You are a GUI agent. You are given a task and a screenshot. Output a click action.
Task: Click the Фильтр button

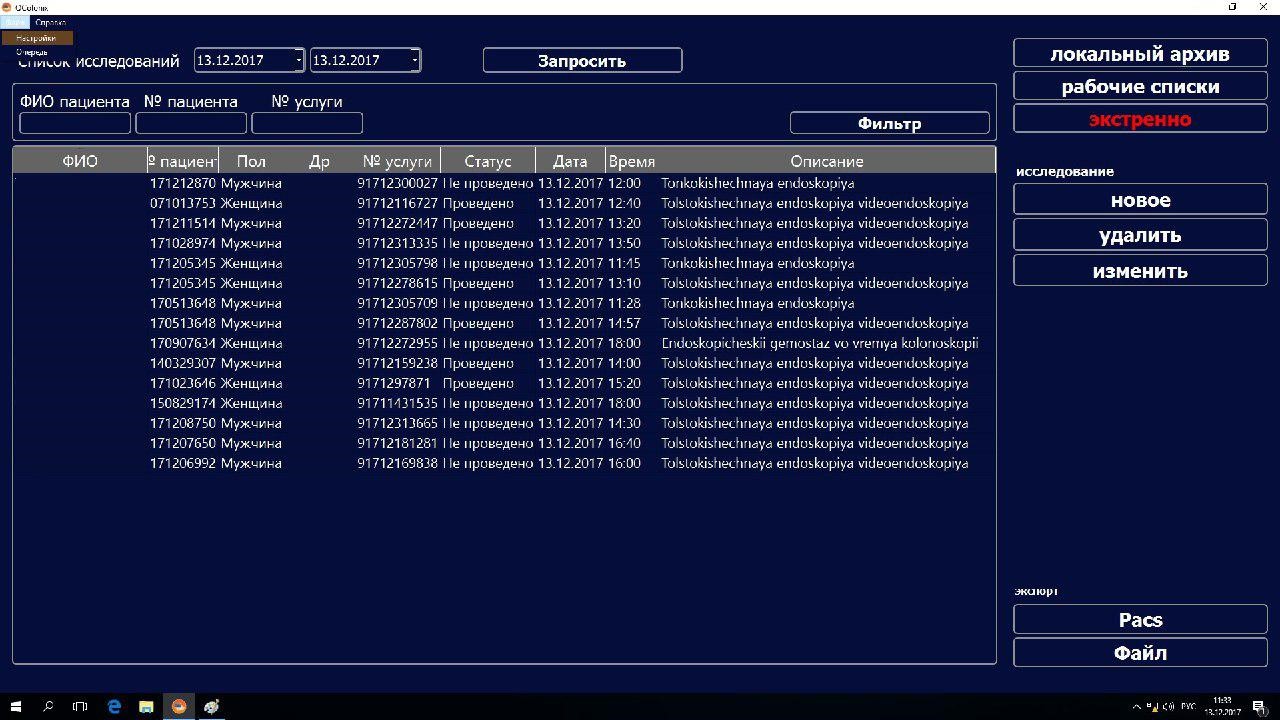[889, 123]
